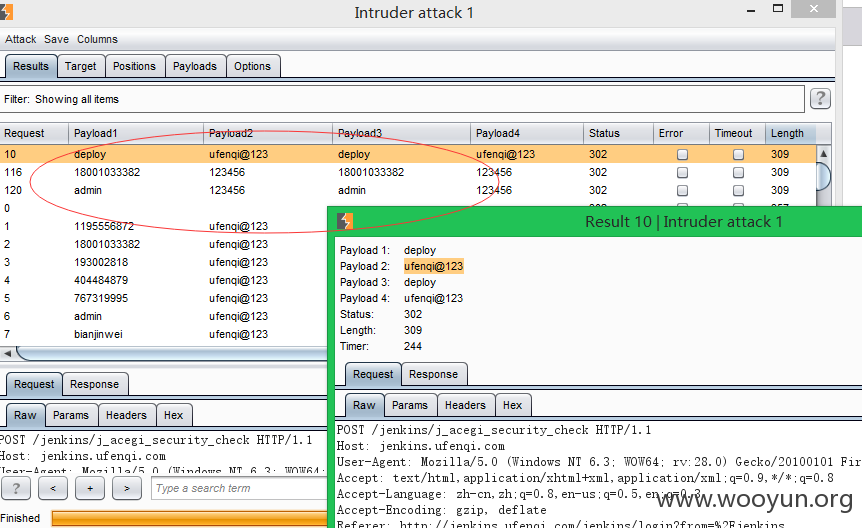Select Headers tab in Intruder attack window
The width and height of the screenshot is (862, 528).
pos(126,415)
